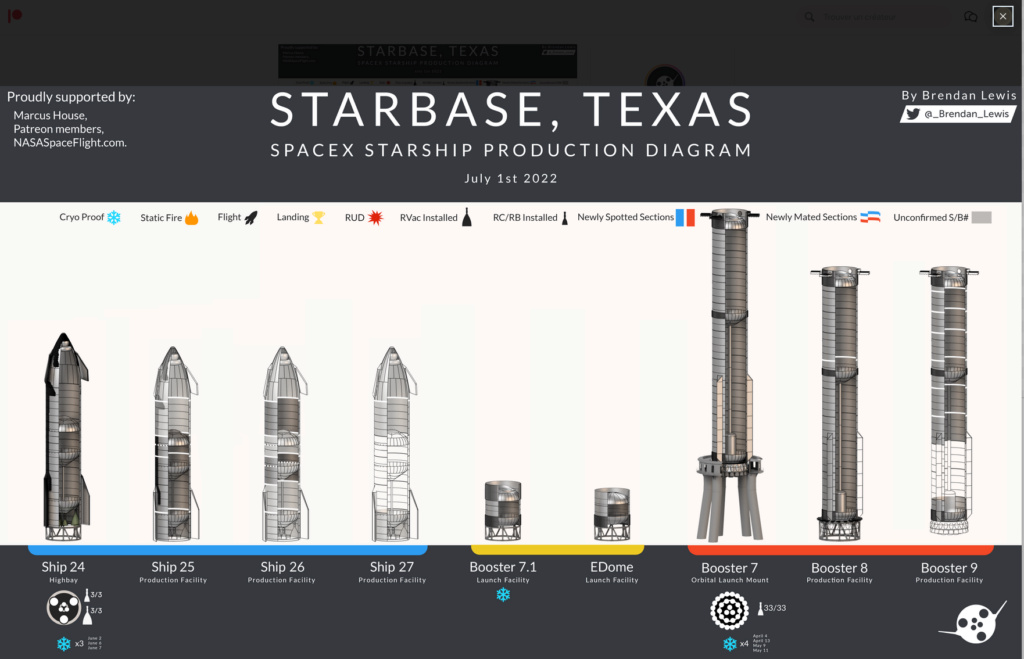Viewport: 1024px width, 659px height.
Task: Click the Newly Mated Sections striped swatch
Action: (x=870, y=217)
